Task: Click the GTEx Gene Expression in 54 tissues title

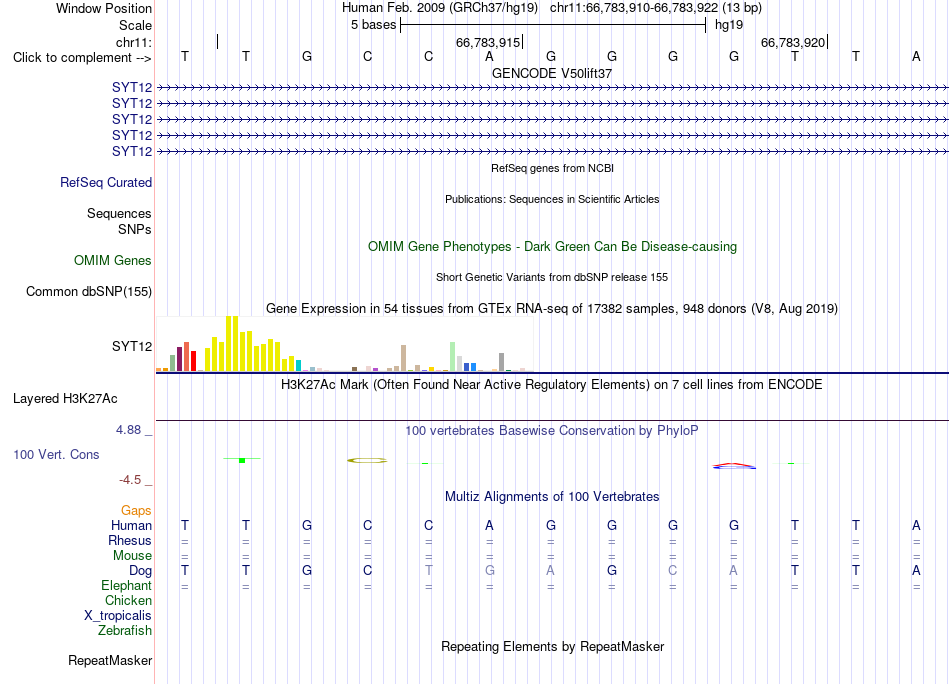Action: coord(552,308)
